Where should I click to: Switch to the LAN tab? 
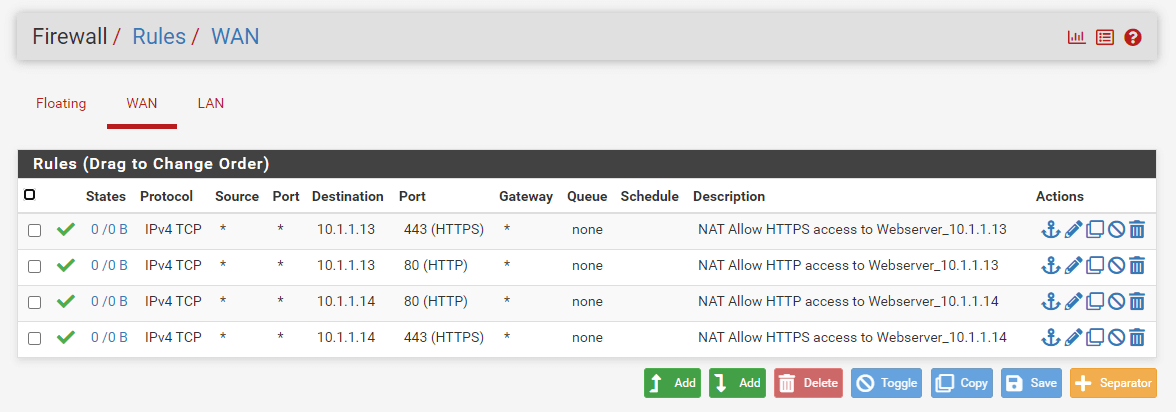(x=211, y=104)
